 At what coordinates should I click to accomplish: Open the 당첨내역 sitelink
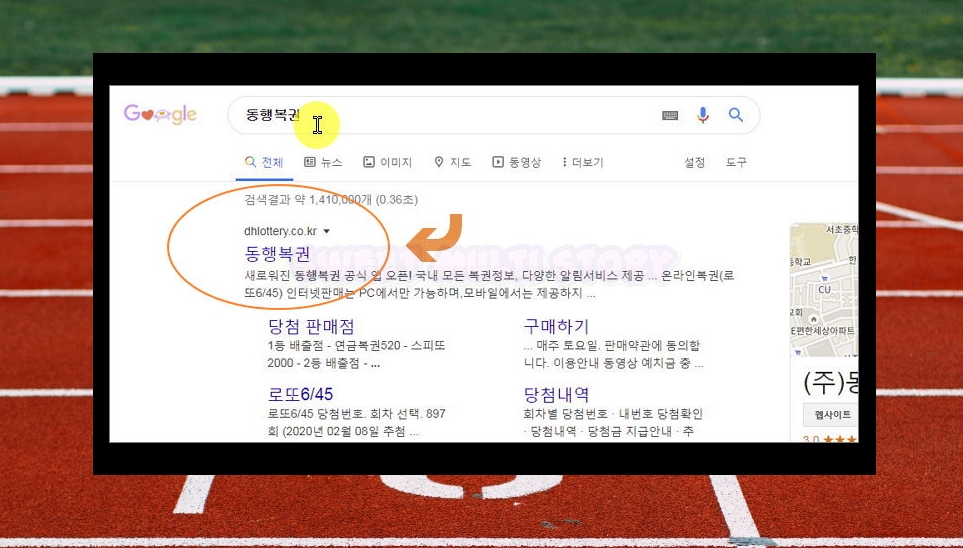[x=556, y=394]
